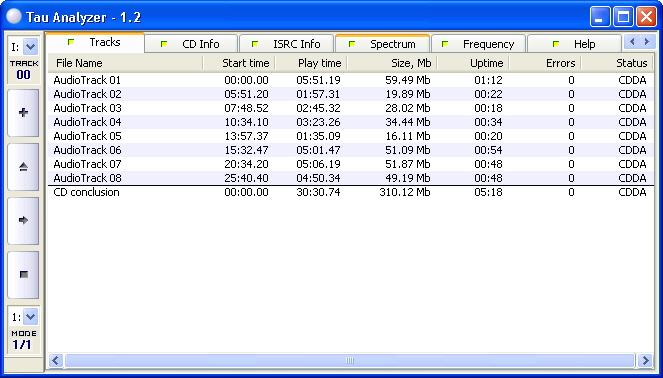The image size is (663, 378).
Task: Click total size 310.12 Mb cell
Action: click(405, 192)
